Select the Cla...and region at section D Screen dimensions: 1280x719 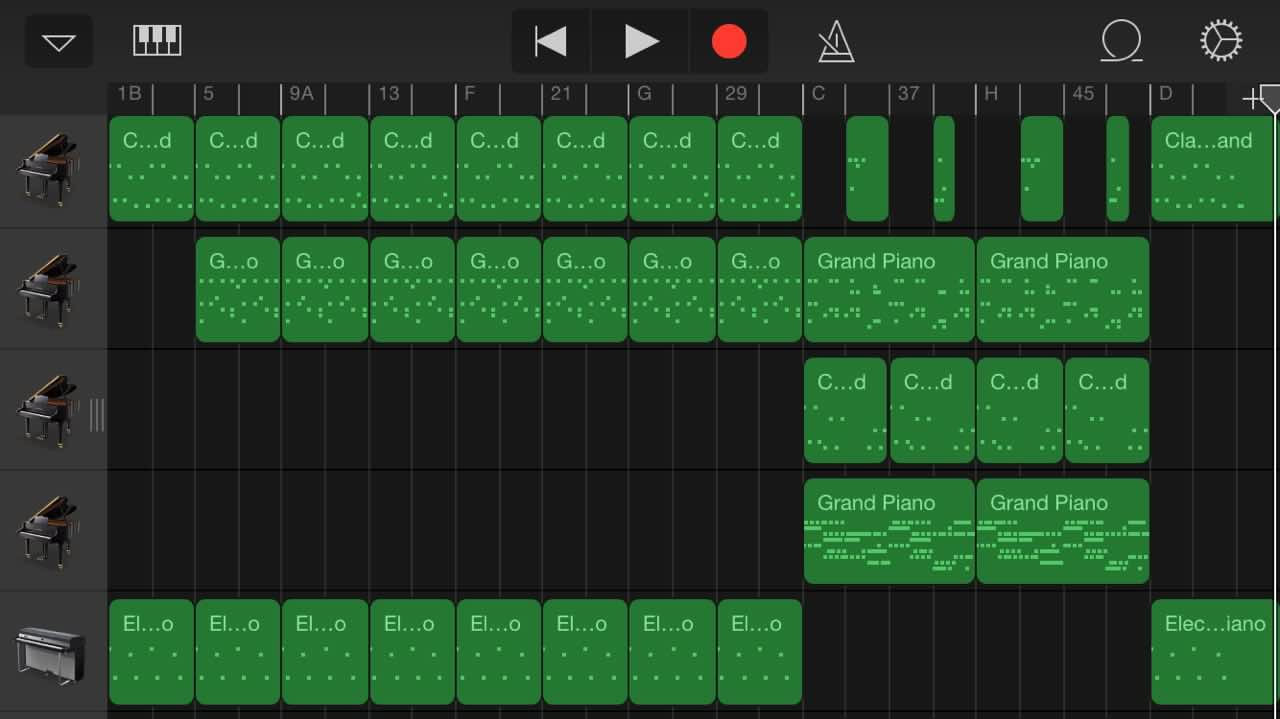coord(1210,169)
